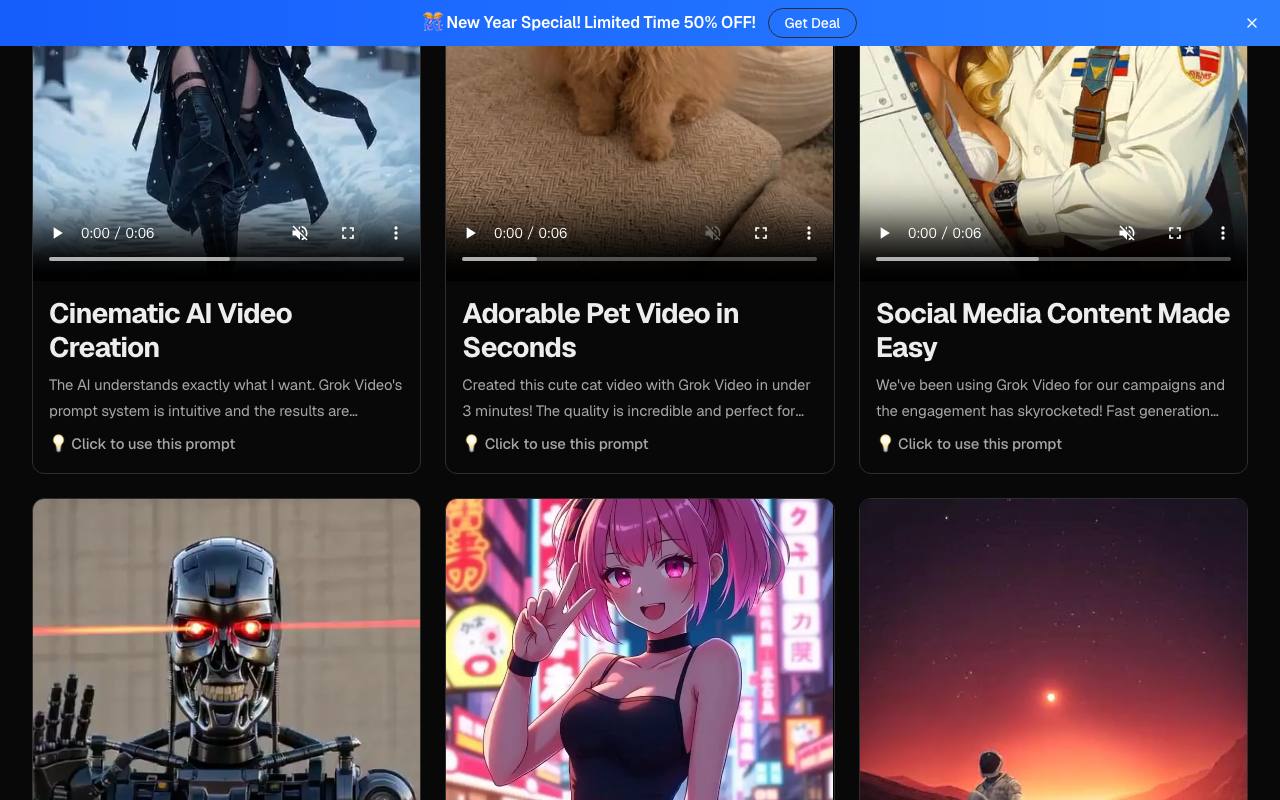1280x800 pixels.
Task: Click the lightbulb icon under Adorable Pet Video
Action: click(471, 444)
